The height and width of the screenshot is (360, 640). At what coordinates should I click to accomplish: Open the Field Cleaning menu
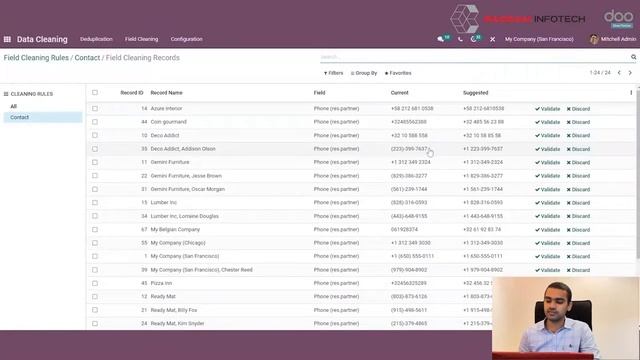(x=141, y=39)
